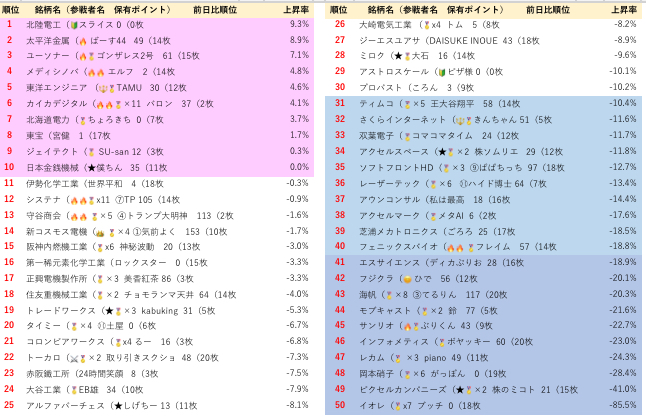Click the crossed swords icon in the トーカロ row

74,357
